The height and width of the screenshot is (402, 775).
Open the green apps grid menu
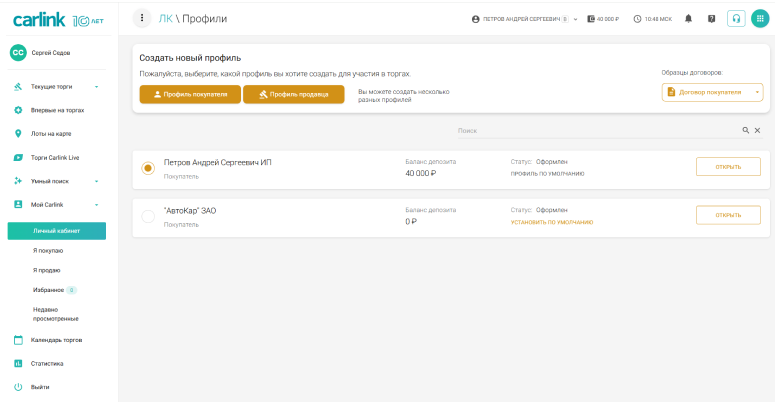coord(759,19)
